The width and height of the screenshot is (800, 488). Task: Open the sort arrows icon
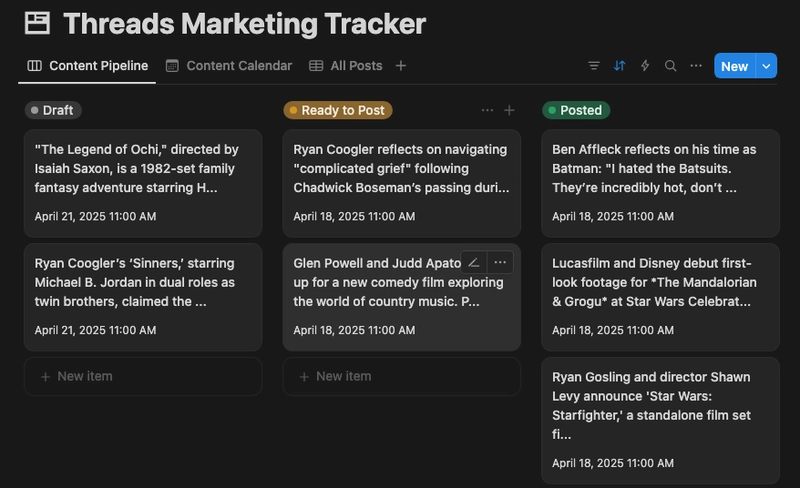pos(619,66)
